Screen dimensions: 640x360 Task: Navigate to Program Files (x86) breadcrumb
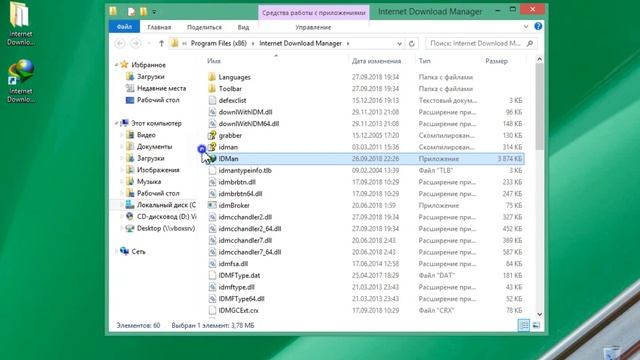pos(219,43)
